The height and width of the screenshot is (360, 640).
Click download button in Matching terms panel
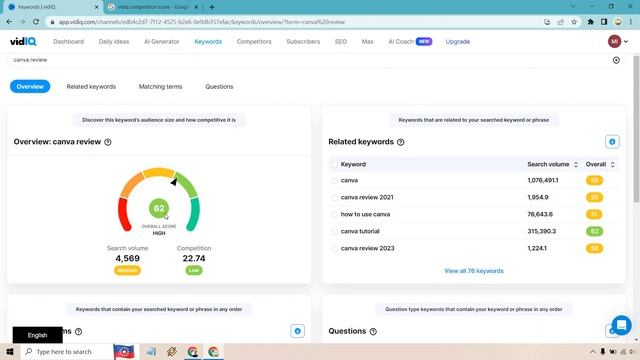(x=298, y=331)
